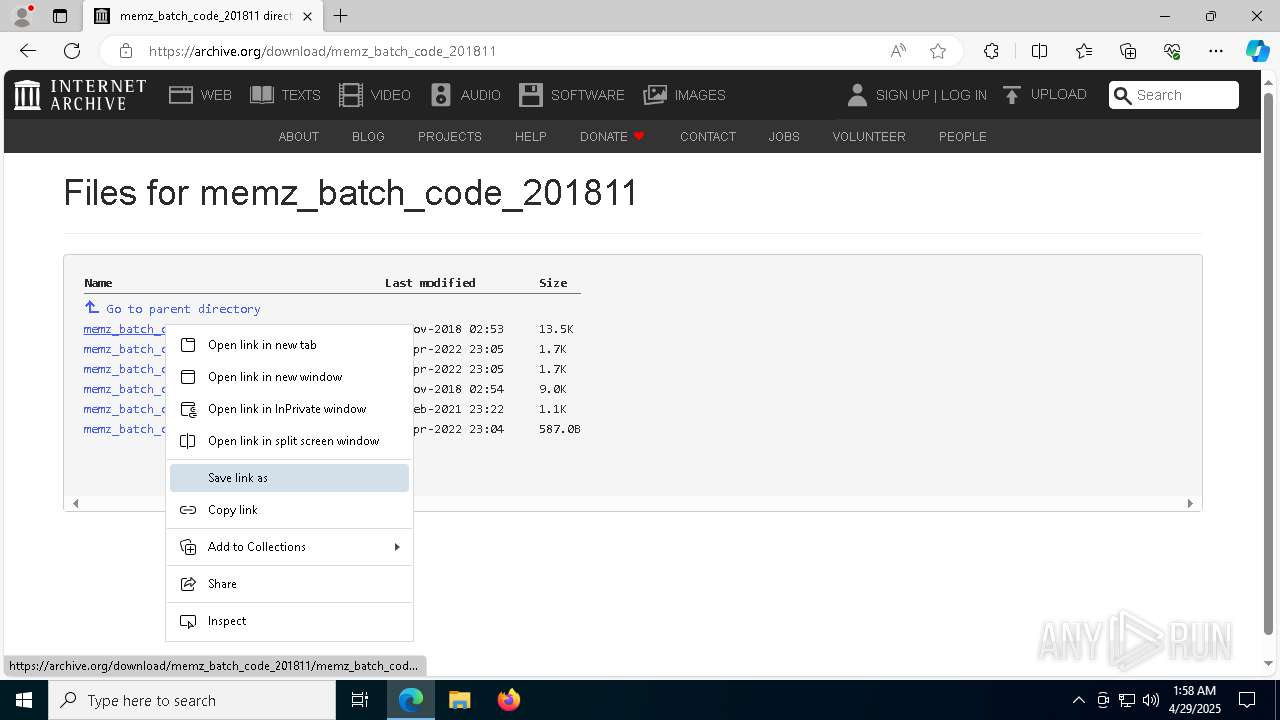
Task: Click the Read aloud icon in address bar
Action: (898, 51)
